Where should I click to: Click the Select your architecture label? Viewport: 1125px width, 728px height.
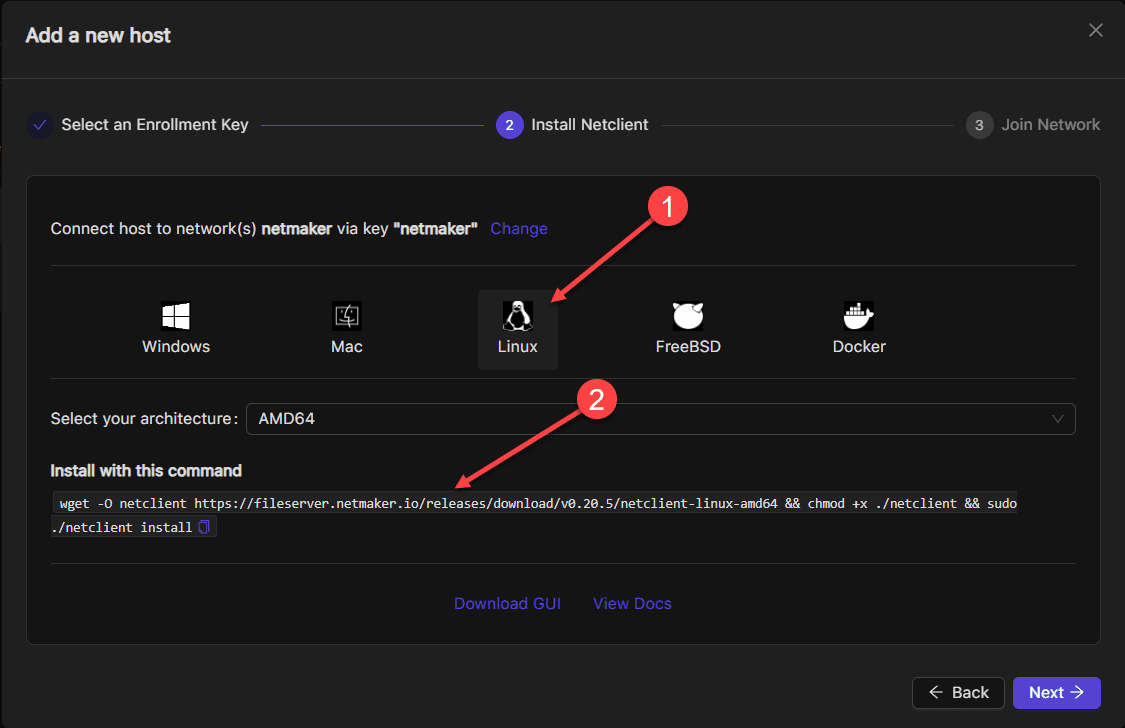tap(143, 419)
